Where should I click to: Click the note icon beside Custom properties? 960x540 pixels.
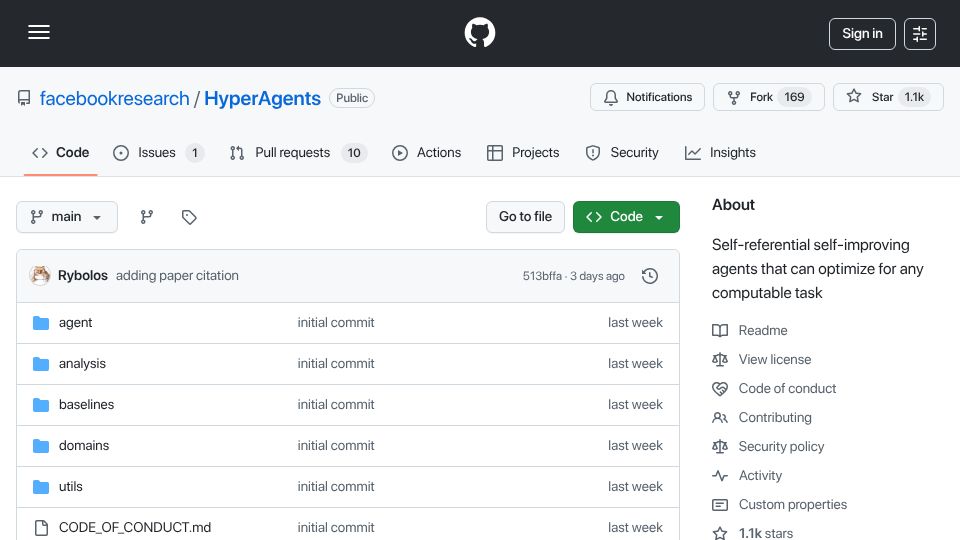[x=720, y=505]
